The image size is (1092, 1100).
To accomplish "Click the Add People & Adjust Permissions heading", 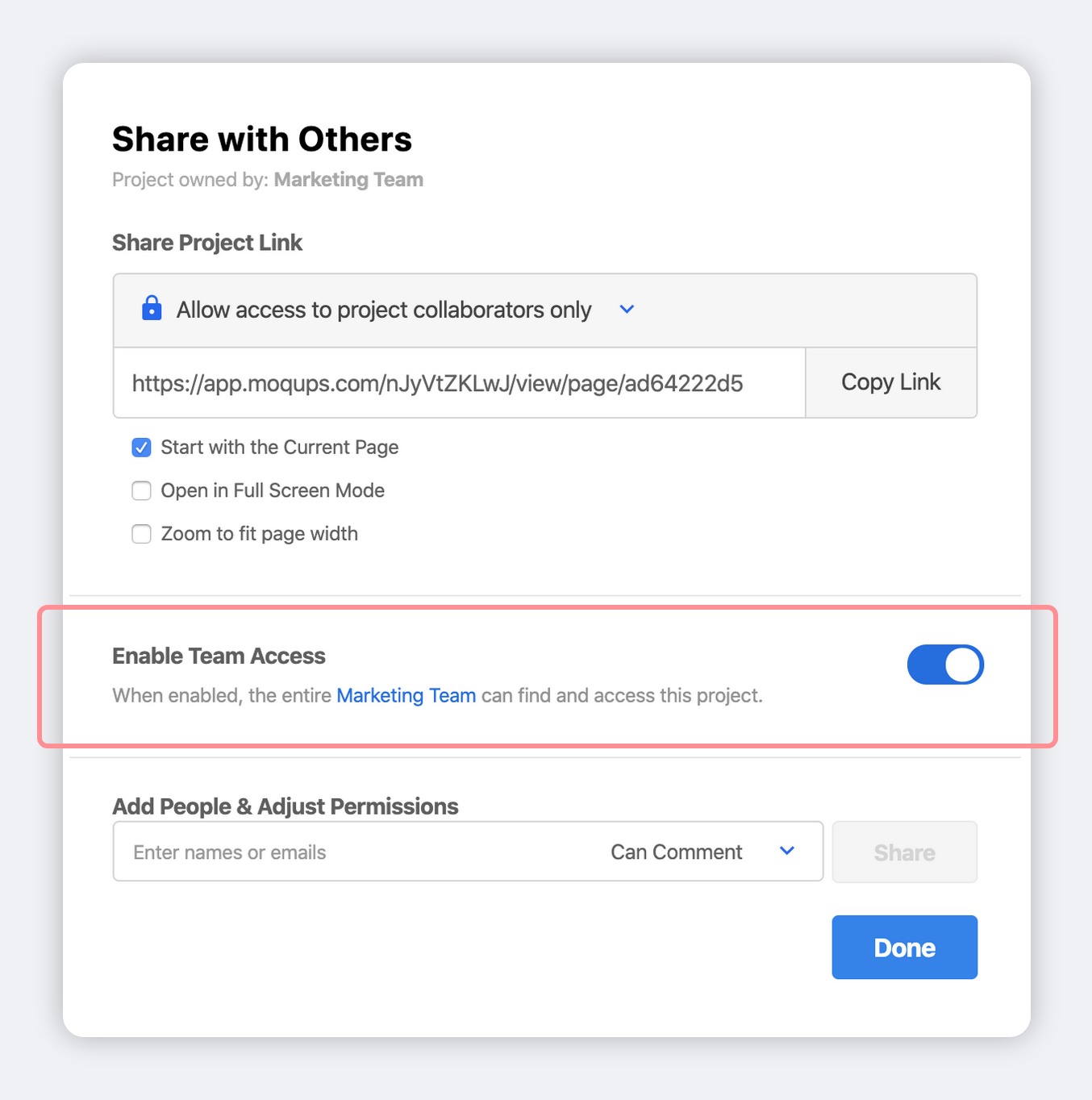I will [x=285, y=806].
